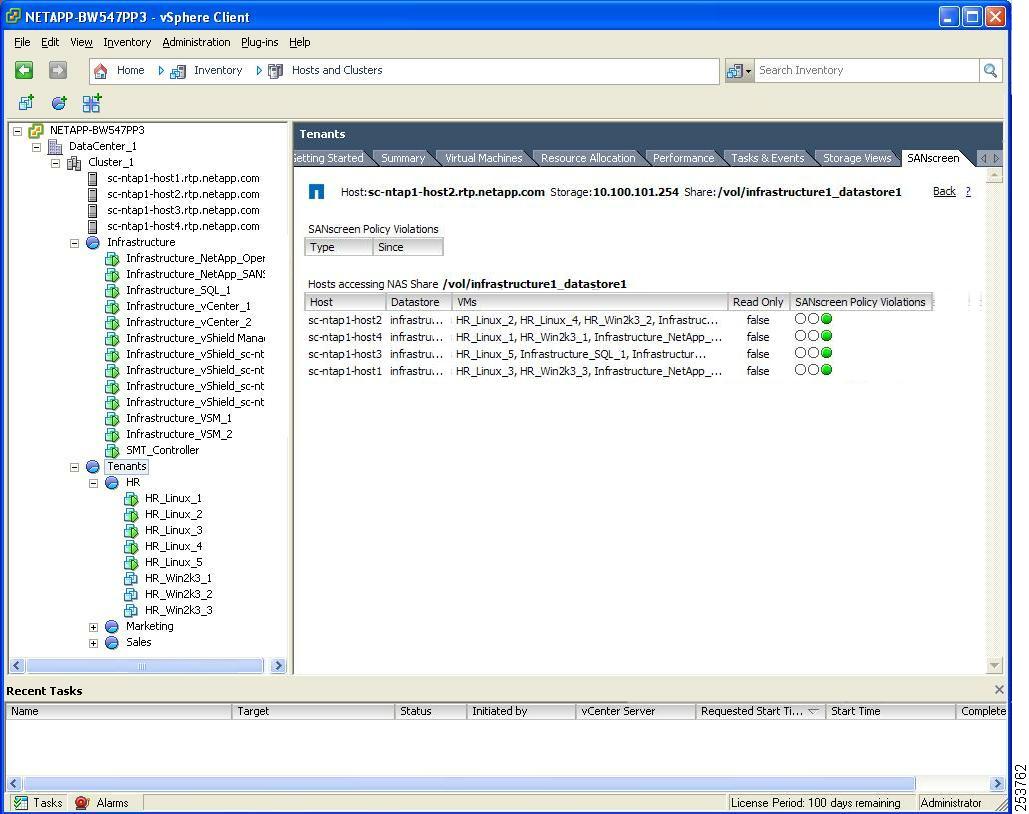Click the green Back navigation arrow
Screen dimensions: 1029x814
24,70
